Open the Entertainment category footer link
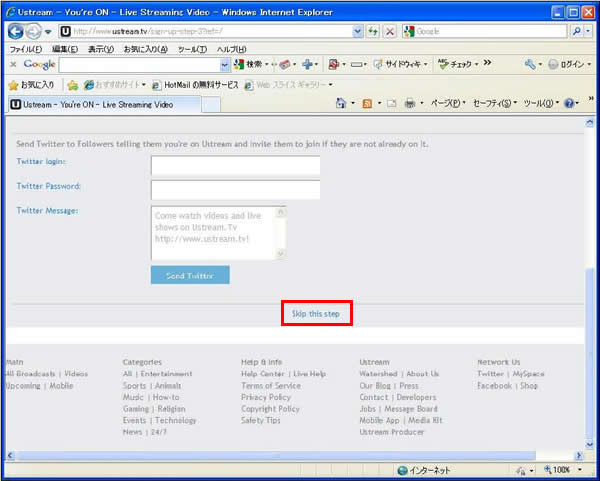The height and width of the screenshot is (481, 600). click(x=166, y=374)
